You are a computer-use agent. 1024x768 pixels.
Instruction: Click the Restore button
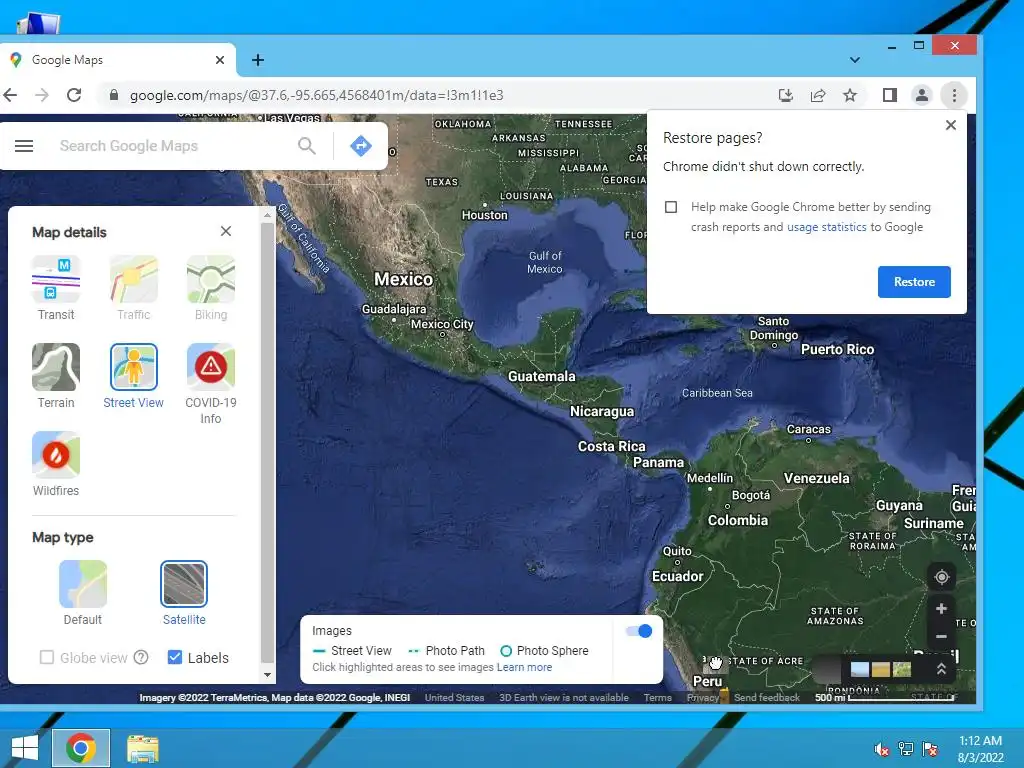coord(914,282)
